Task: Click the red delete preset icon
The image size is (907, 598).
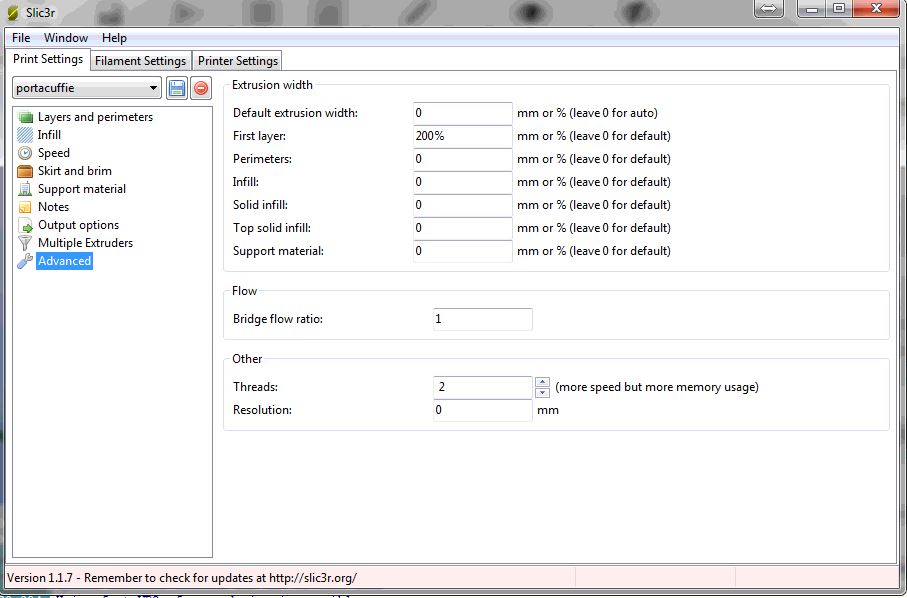Action: click(x=201, y=88)
